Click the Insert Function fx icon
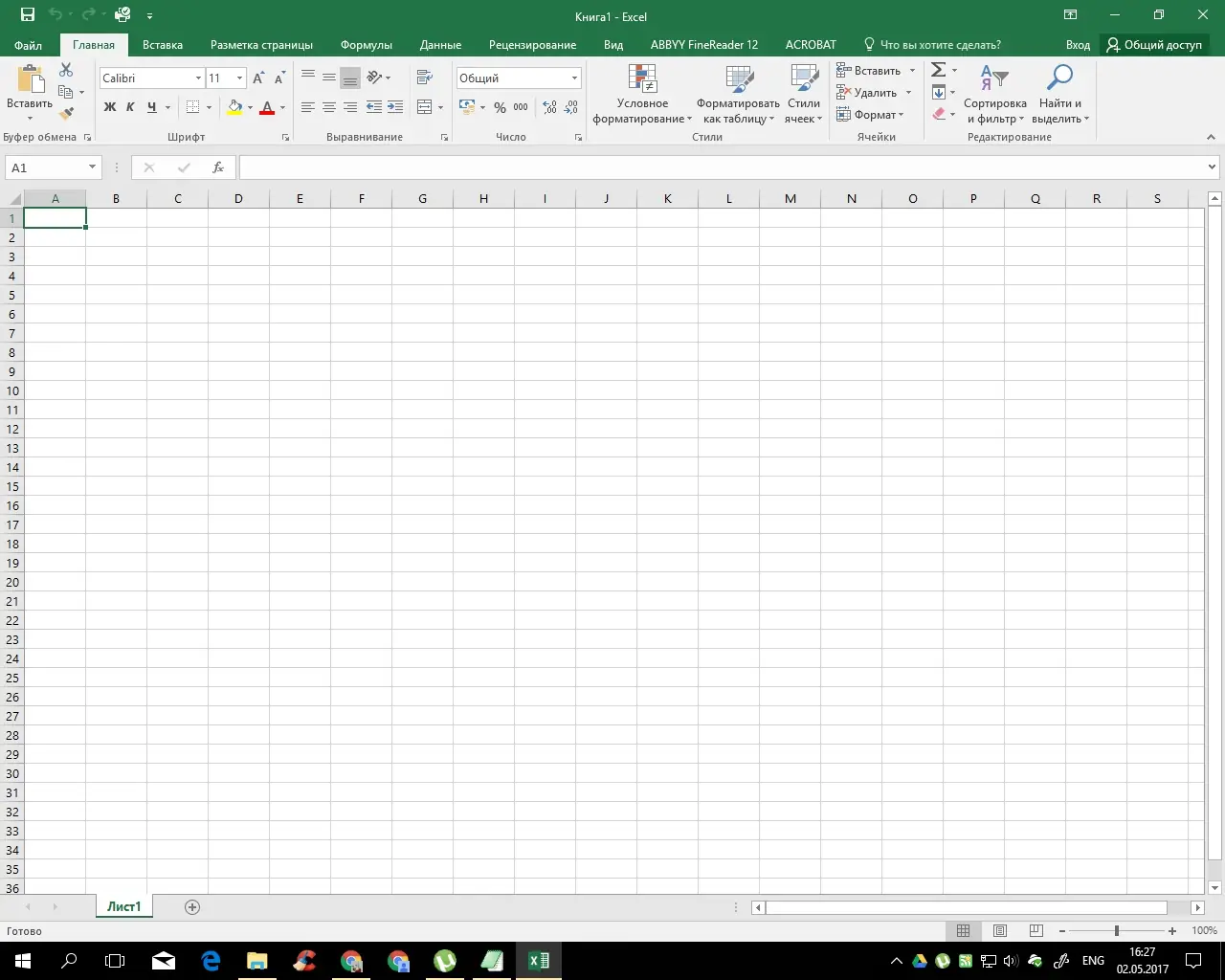Screen dimensions: 1225x980 click(x=218, y=167)
